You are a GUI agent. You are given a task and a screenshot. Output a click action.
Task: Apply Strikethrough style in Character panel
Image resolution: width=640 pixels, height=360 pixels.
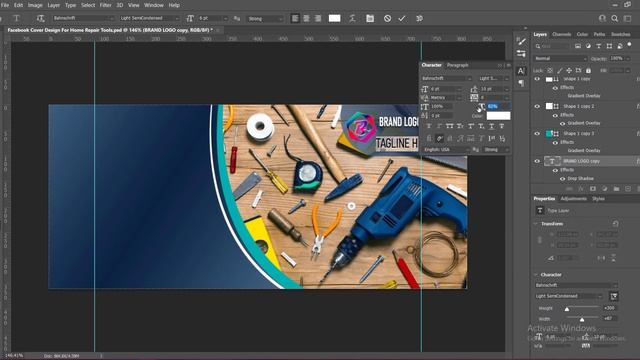502,127
